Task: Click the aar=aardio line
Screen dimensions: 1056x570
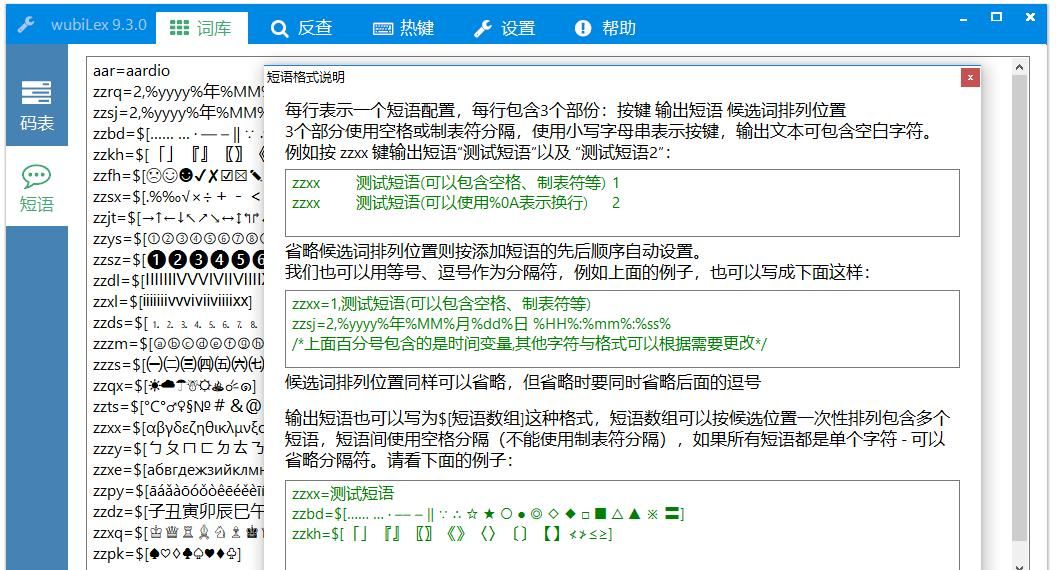Action: click(131, 71)
